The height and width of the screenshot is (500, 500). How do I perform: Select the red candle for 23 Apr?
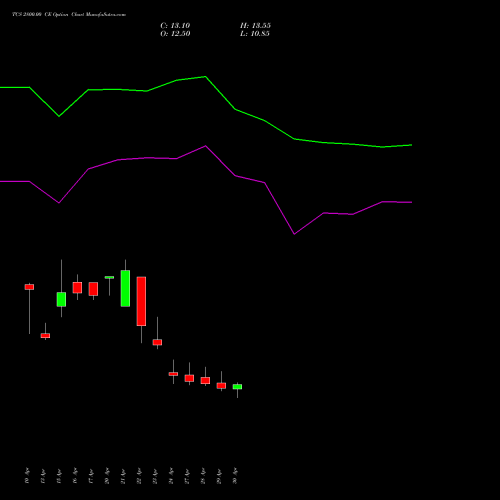pyautogui.click(x=157, y=342)
